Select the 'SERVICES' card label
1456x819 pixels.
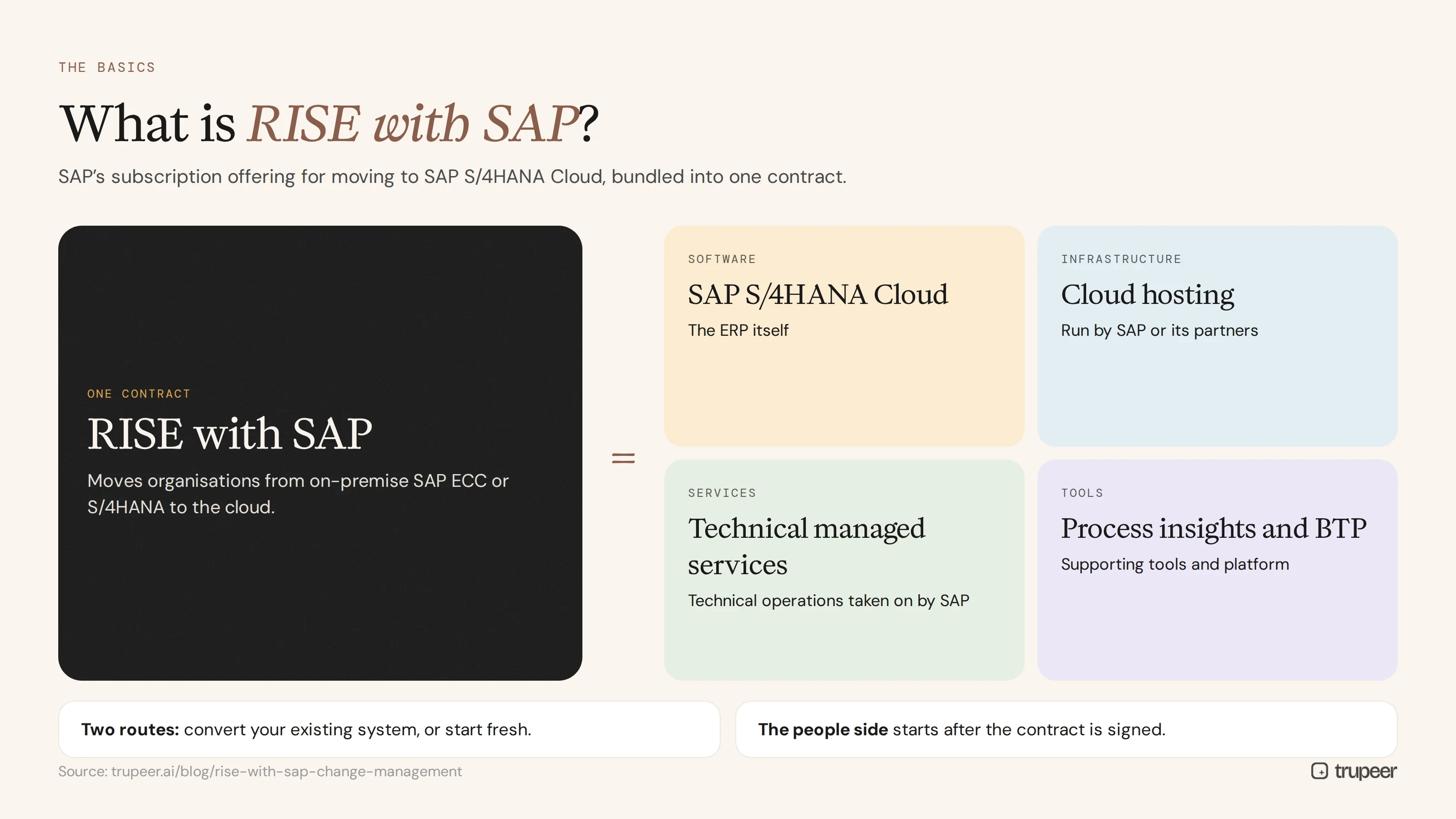pos(722,493)
